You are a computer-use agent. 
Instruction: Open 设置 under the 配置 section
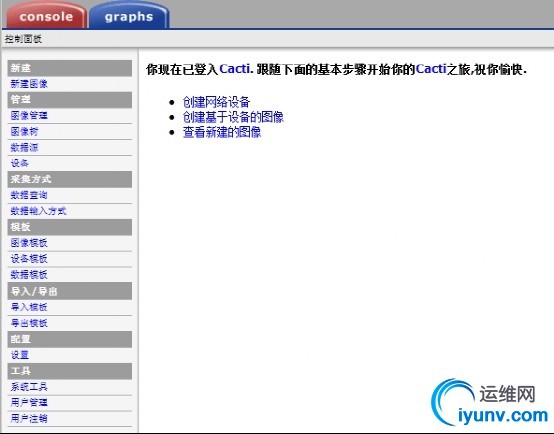[19, 355]
